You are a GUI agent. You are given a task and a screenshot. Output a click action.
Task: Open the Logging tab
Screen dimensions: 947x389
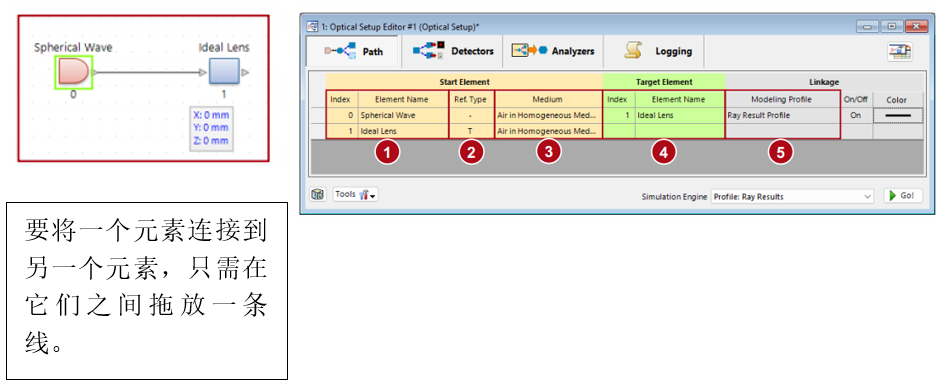pyautogui.click(x=655, y=52)
